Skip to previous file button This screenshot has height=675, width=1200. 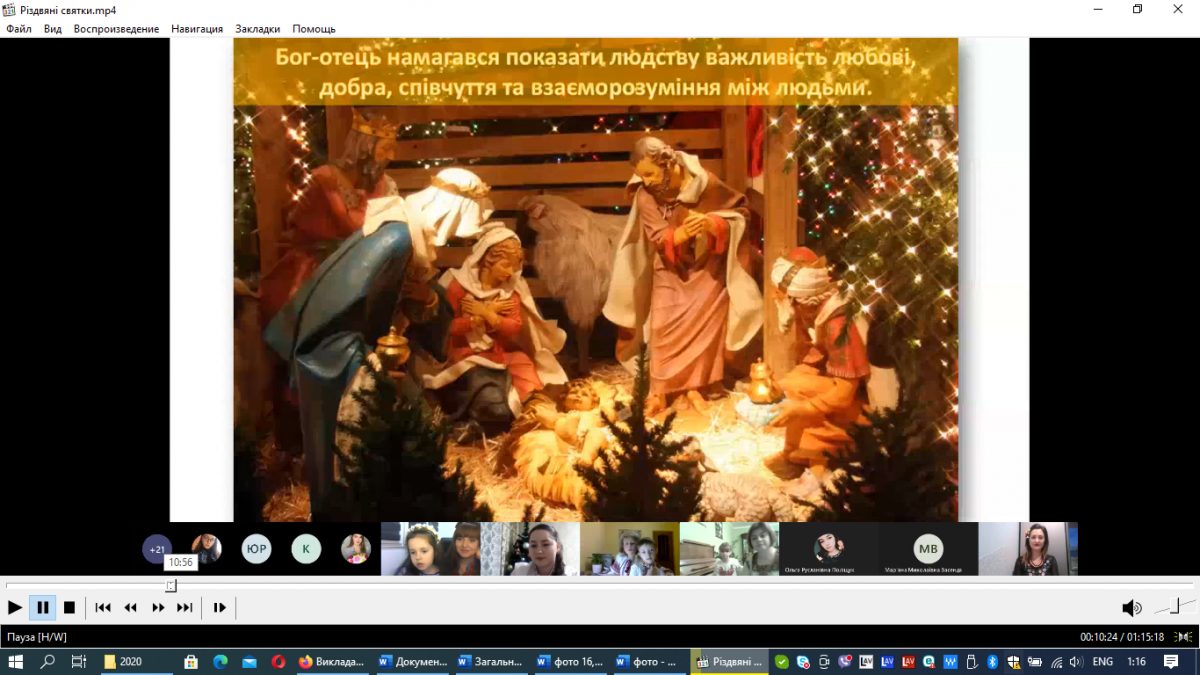[103, 607]
